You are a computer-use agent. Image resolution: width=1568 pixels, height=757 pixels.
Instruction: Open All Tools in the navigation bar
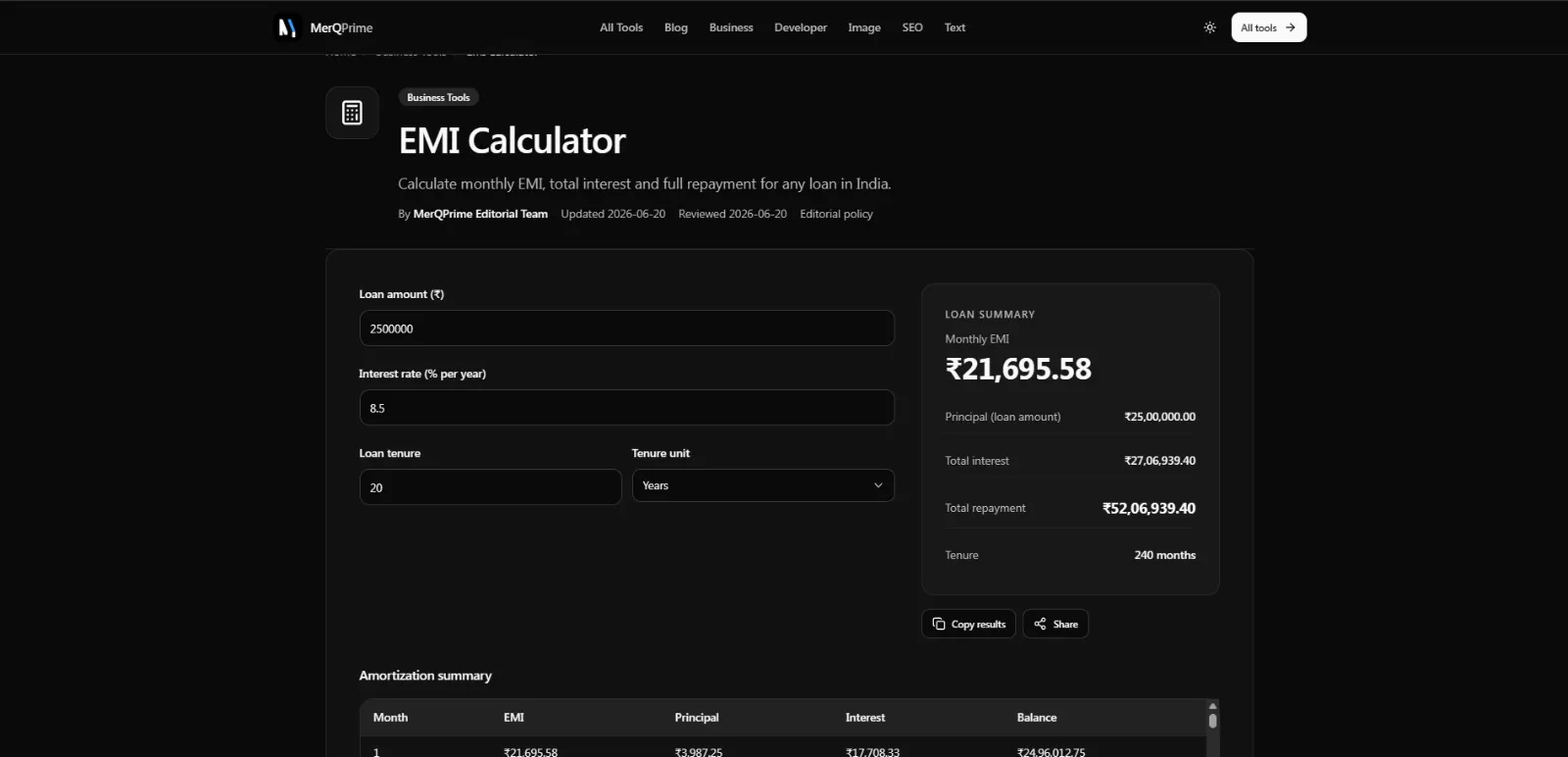(x=621, y=27)
